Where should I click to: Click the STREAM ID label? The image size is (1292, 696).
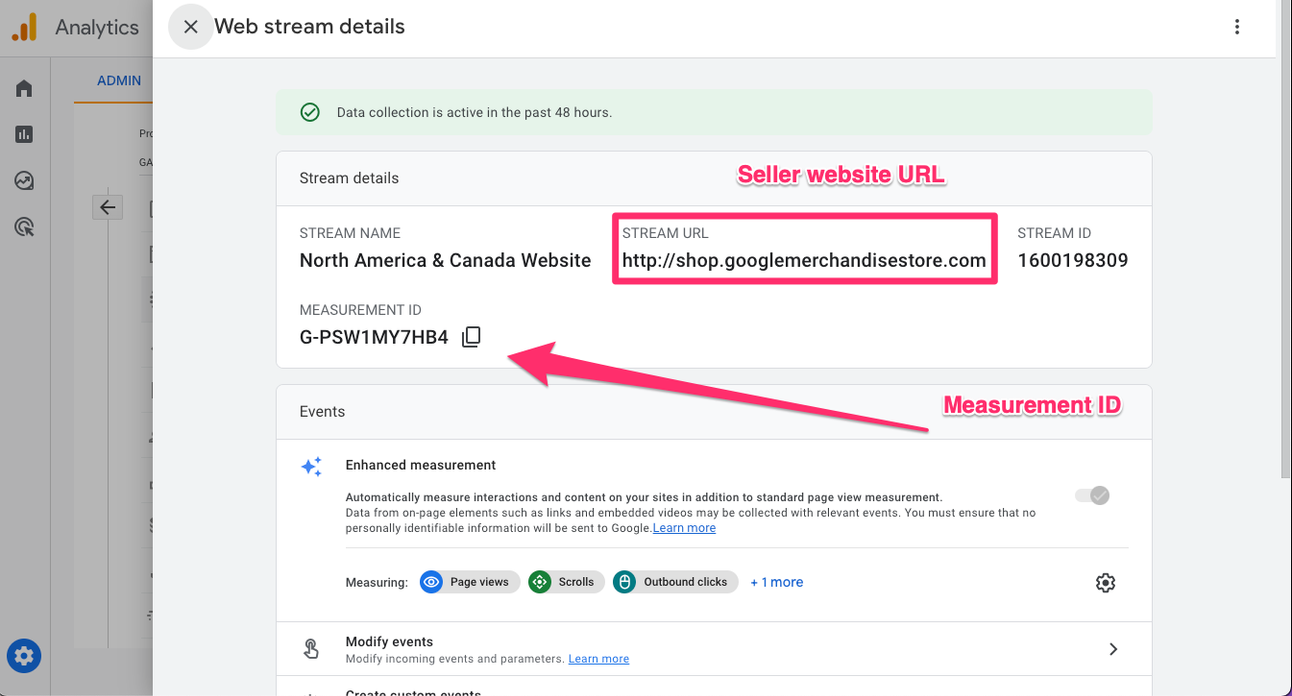[x=1054, y=233]
